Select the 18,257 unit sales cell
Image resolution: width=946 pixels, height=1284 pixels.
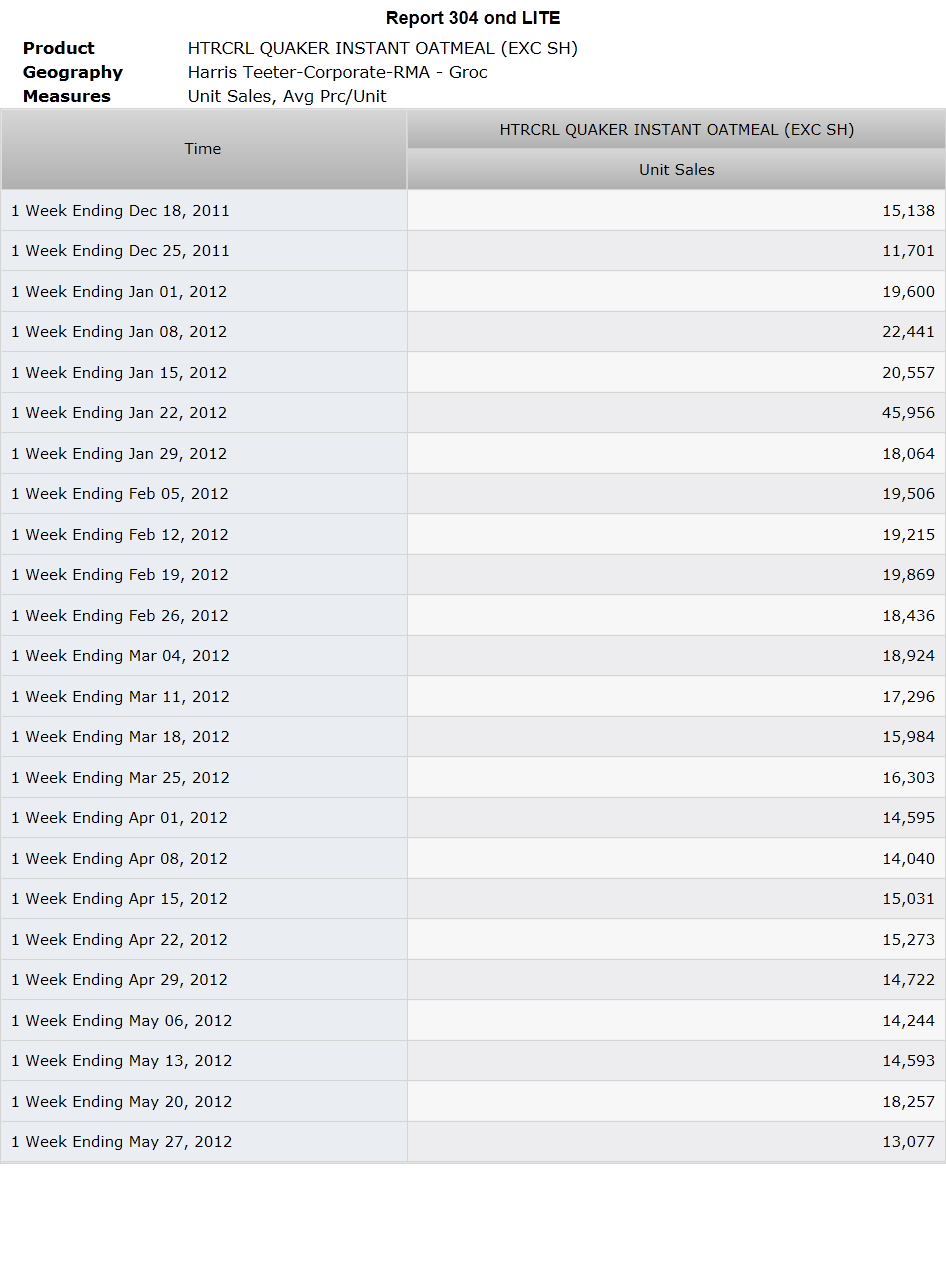tap(676, 1101)
